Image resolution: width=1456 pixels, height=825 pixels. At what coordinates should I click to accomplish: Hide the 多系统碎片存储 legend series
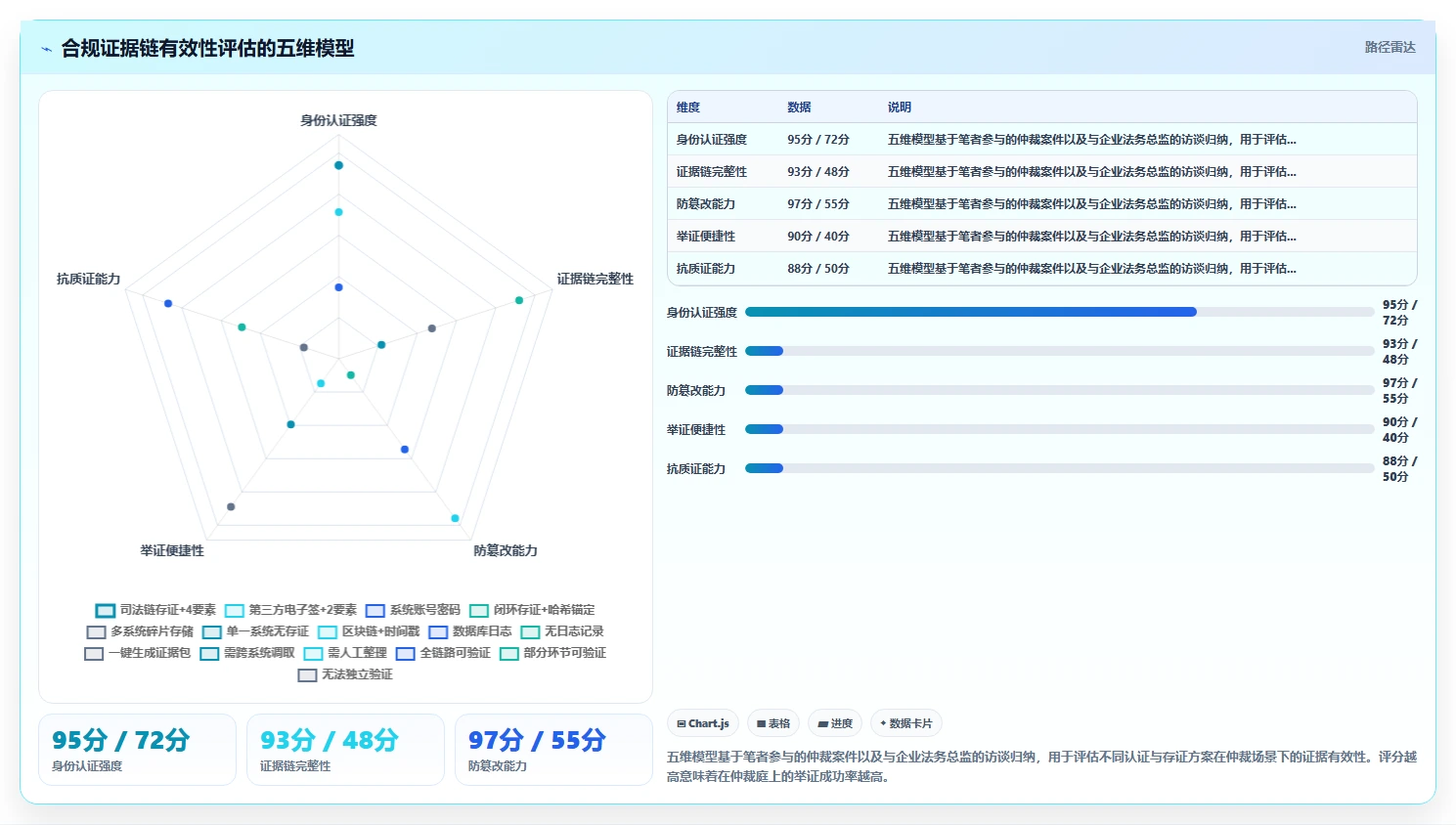(140, 631)
